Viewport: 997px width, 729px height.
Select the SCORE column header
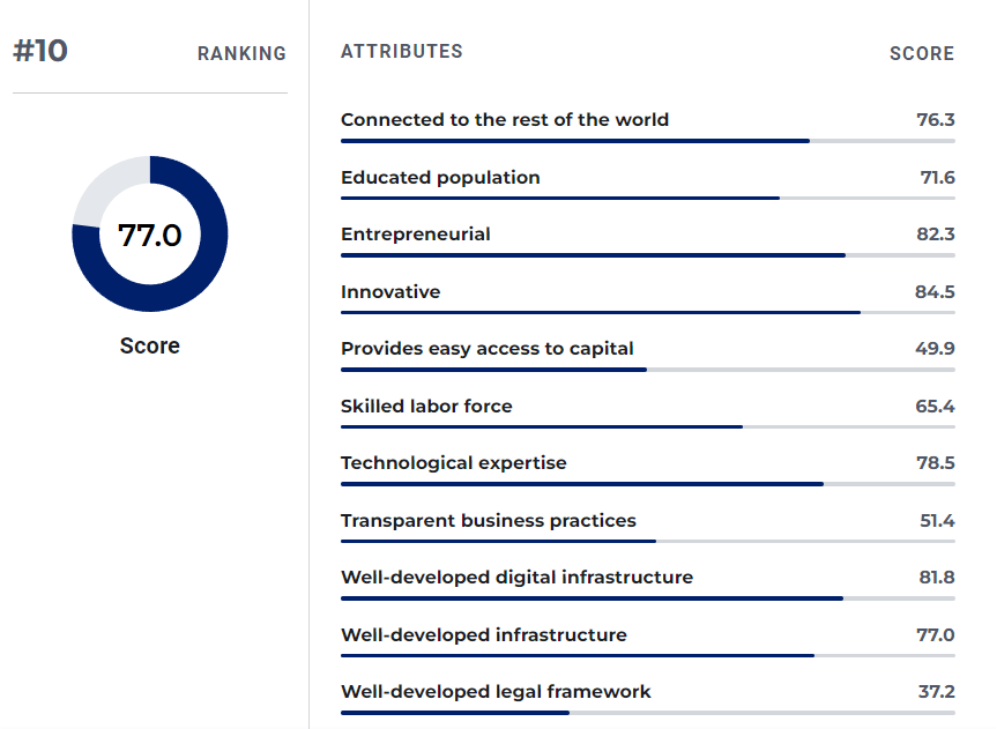[921, 54]
